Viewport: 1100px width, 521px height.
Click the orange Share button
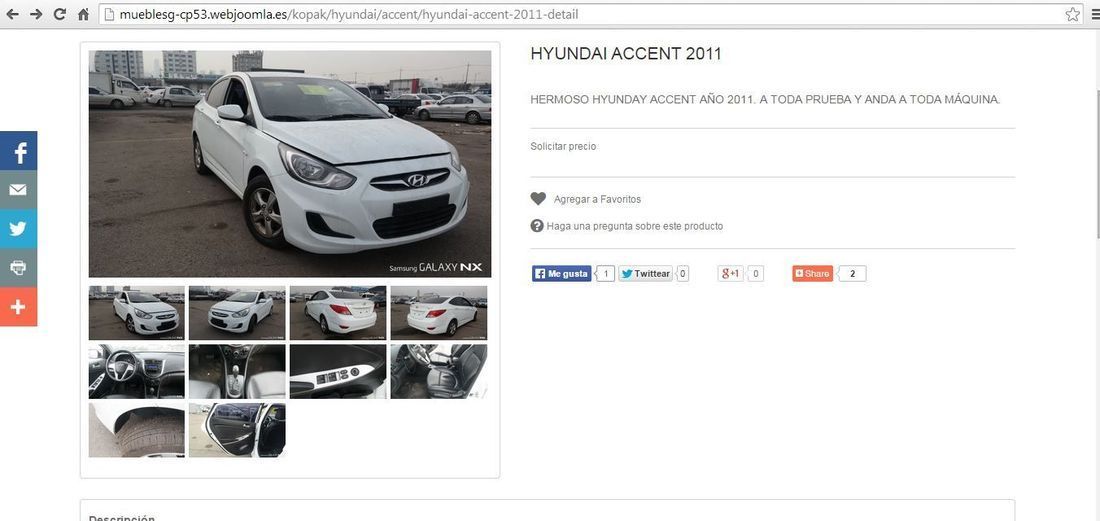(x=812, y=273)
